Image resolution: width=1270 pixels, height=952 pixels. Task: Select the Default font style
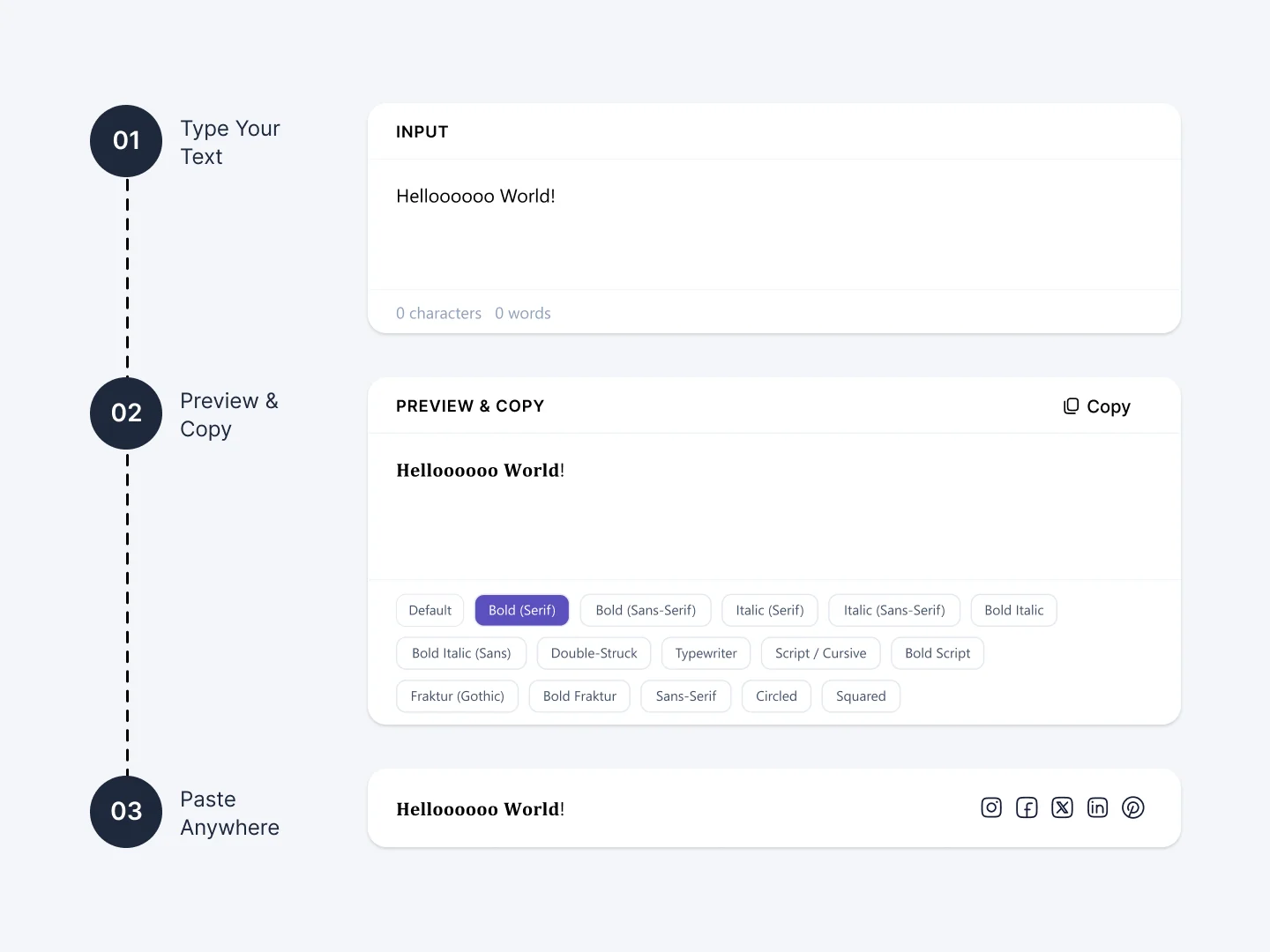(x=430, y=610)
